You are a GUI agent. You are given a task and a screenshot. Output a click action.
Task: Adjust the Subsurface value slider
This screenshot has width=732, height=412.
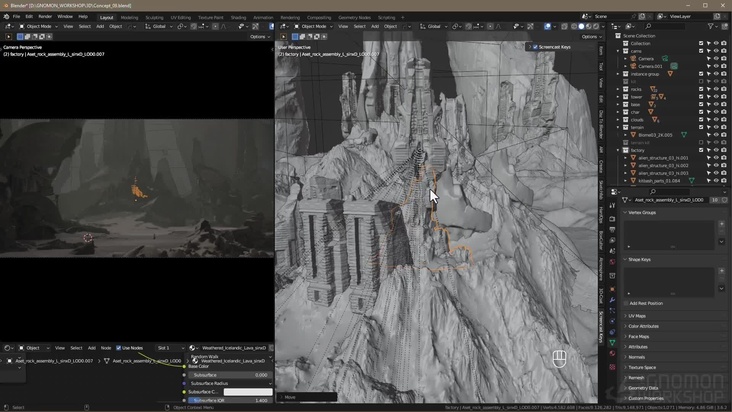click(x=230, y=375)
